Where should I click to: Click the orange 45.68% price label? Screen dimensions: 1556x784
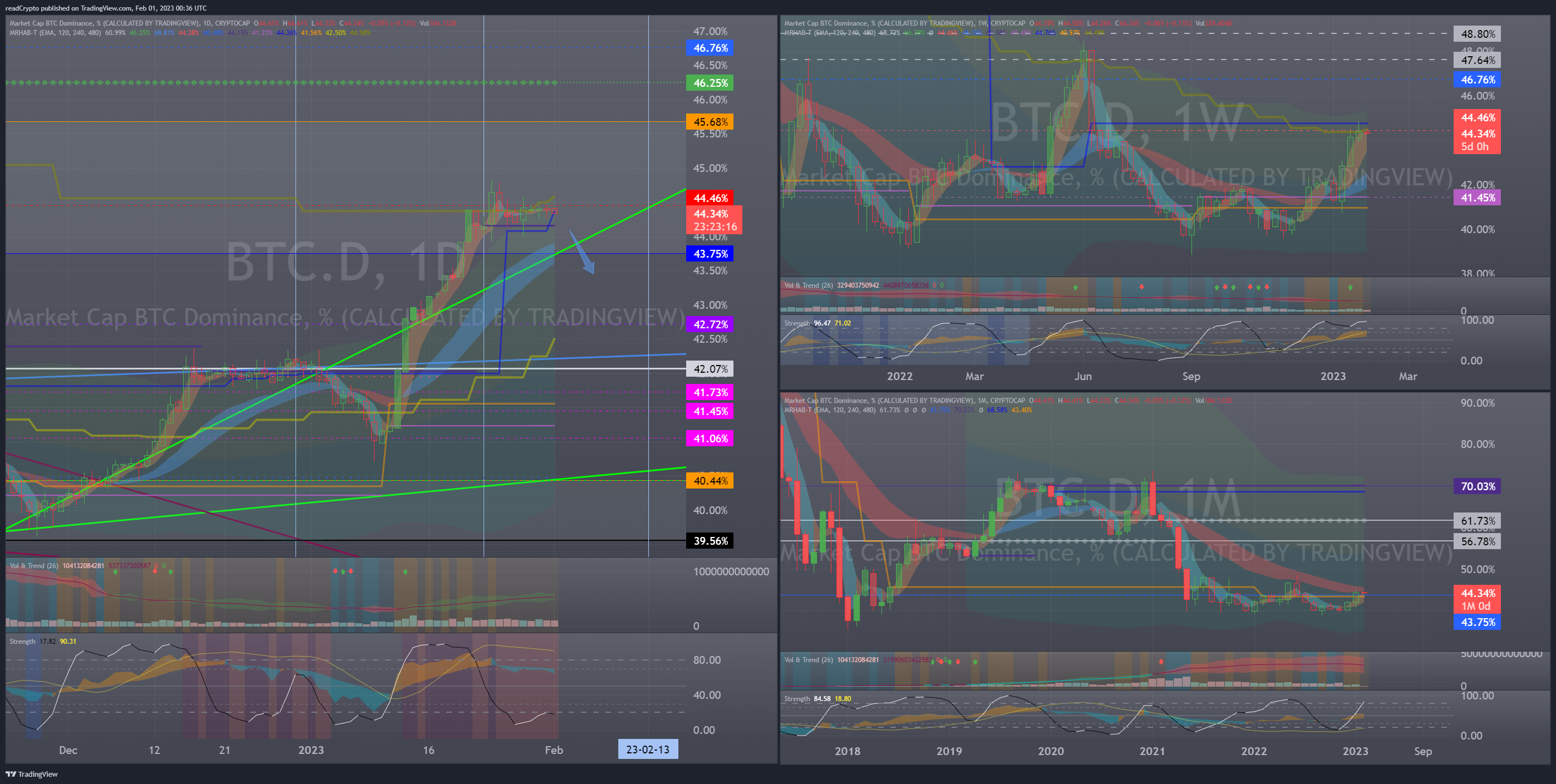(710, 122)
